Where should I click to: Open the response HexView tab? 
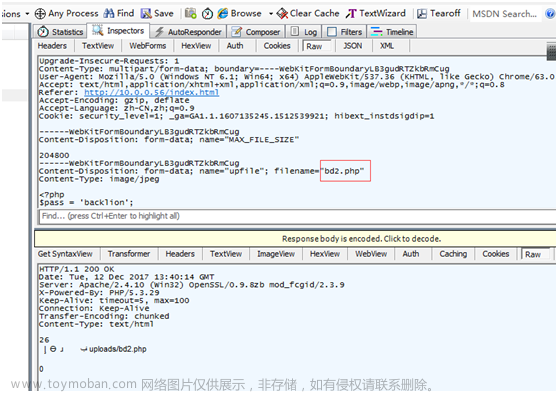[x=325, y=254]
